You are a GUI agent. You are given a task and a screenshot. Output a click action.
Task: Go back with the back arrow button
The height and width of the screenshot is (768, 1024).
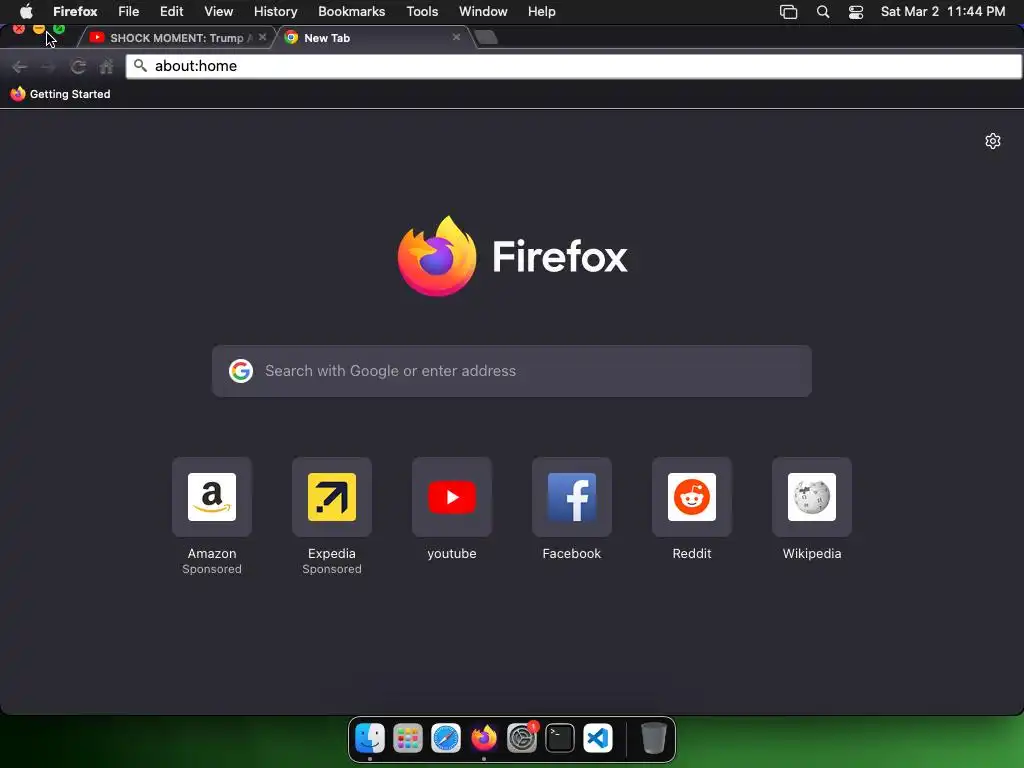(x=20, y=67)
